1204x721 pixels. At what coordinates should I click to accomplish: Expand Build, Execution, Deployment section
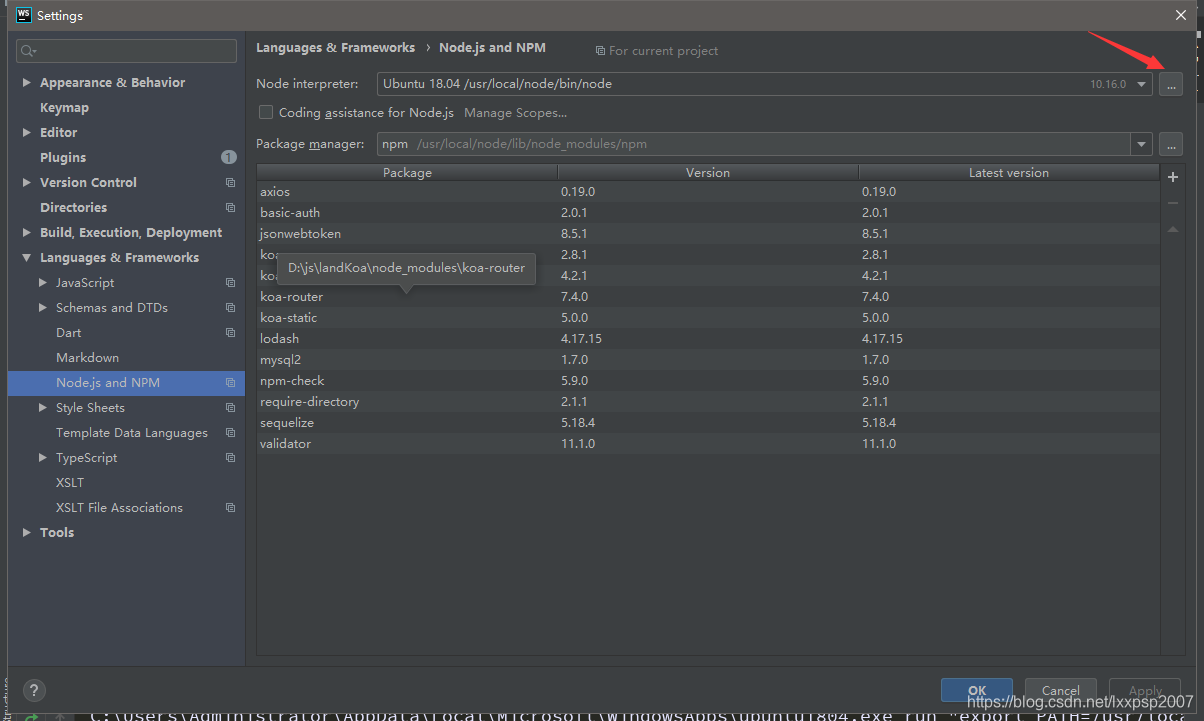(27, 233)
